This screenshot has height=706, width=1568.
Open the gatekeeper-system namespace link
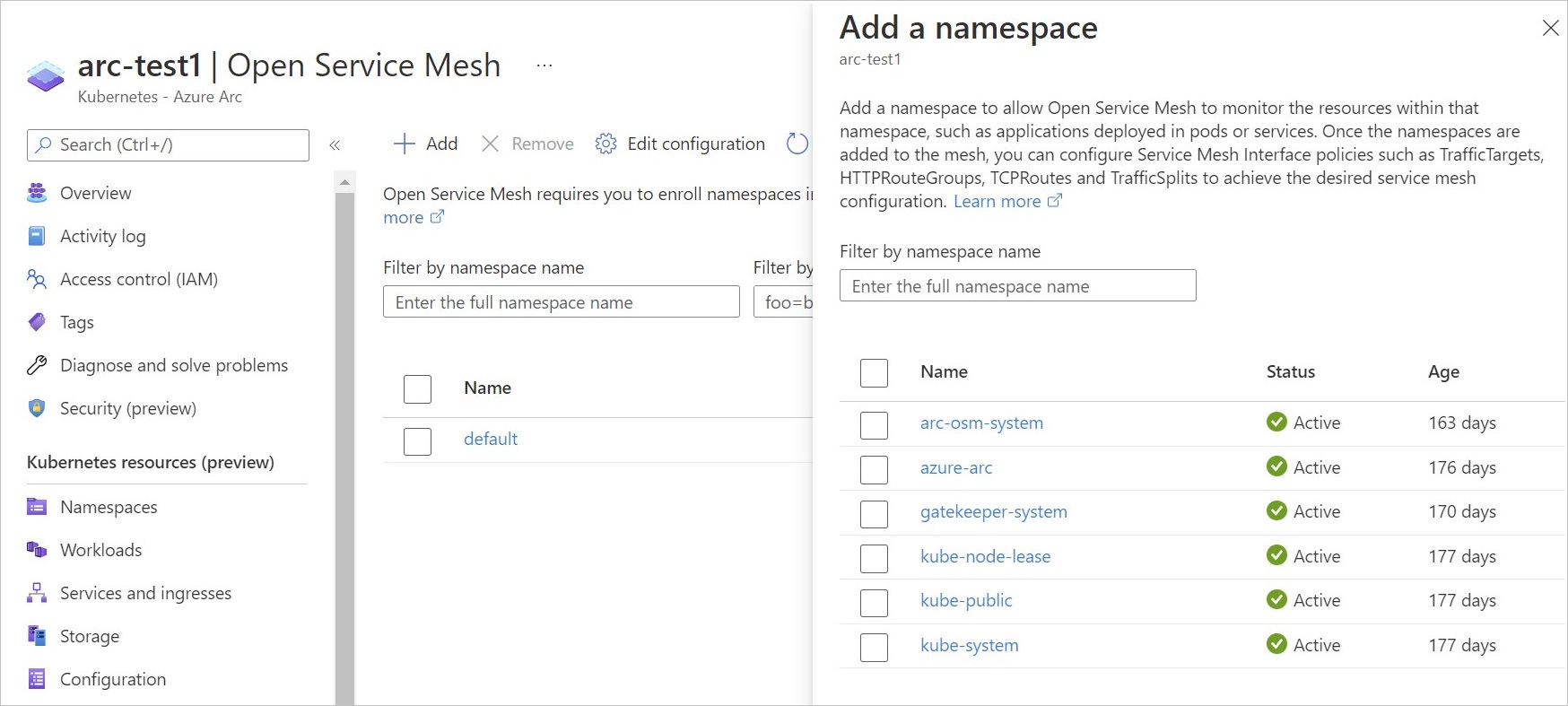(993, 511)
